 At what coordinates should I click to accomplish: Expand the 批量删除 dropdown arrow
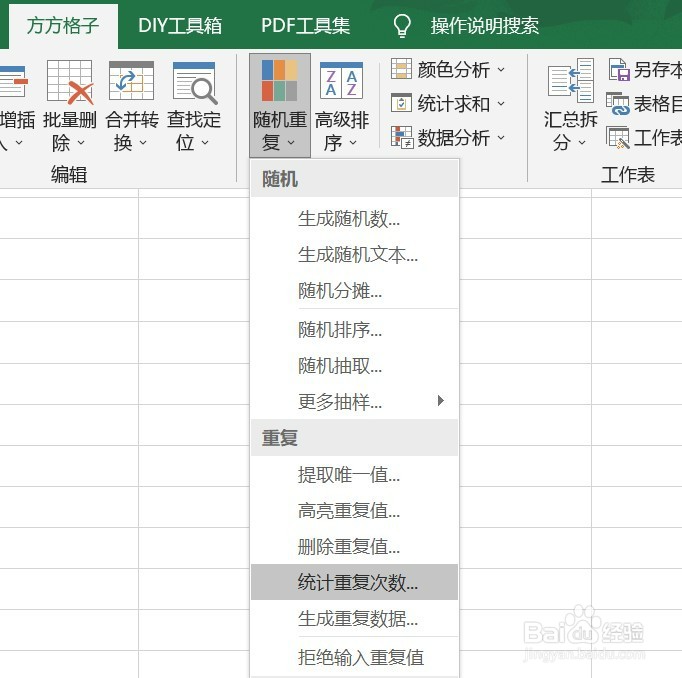[81, 143]
